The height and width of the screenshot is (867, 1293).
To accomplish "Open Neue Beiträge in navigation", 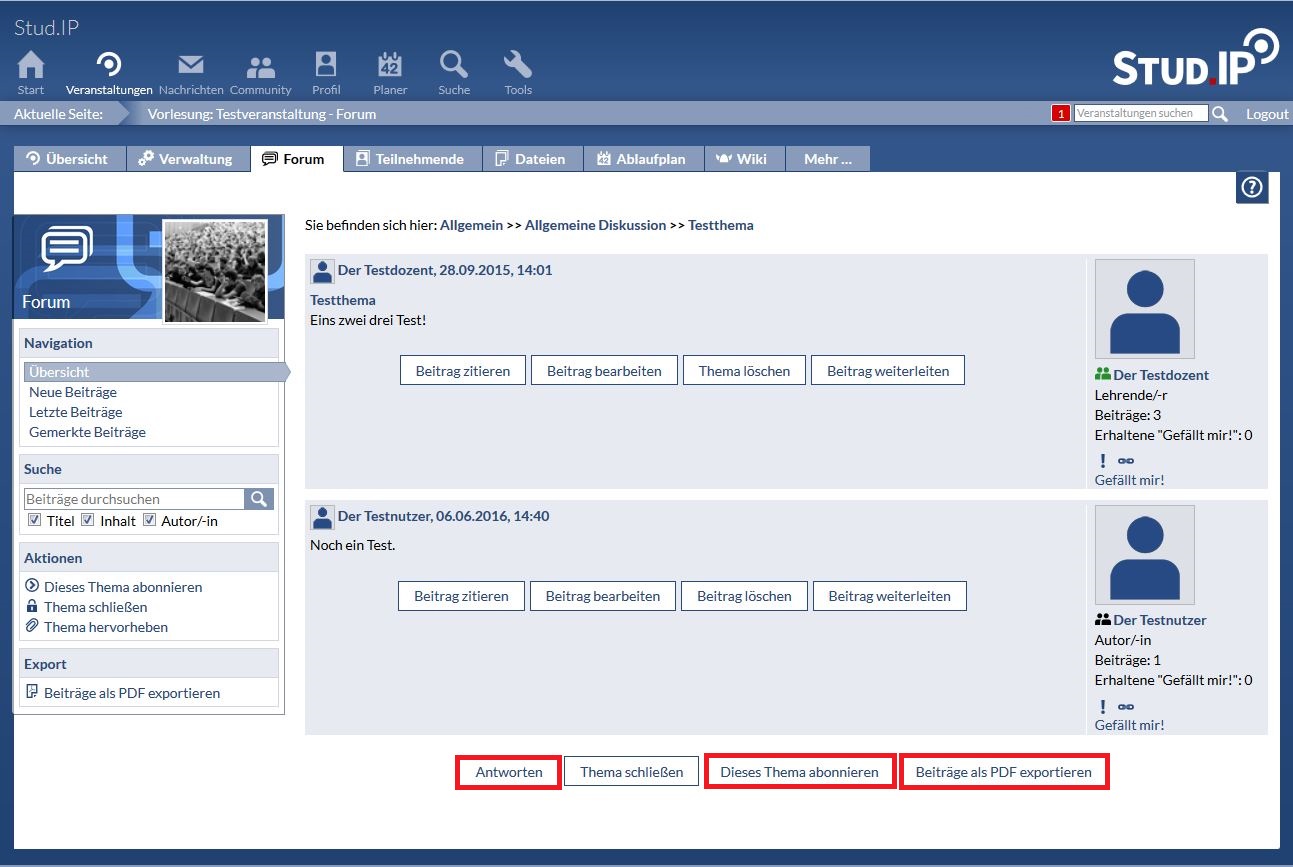I will tap(73, 392).
